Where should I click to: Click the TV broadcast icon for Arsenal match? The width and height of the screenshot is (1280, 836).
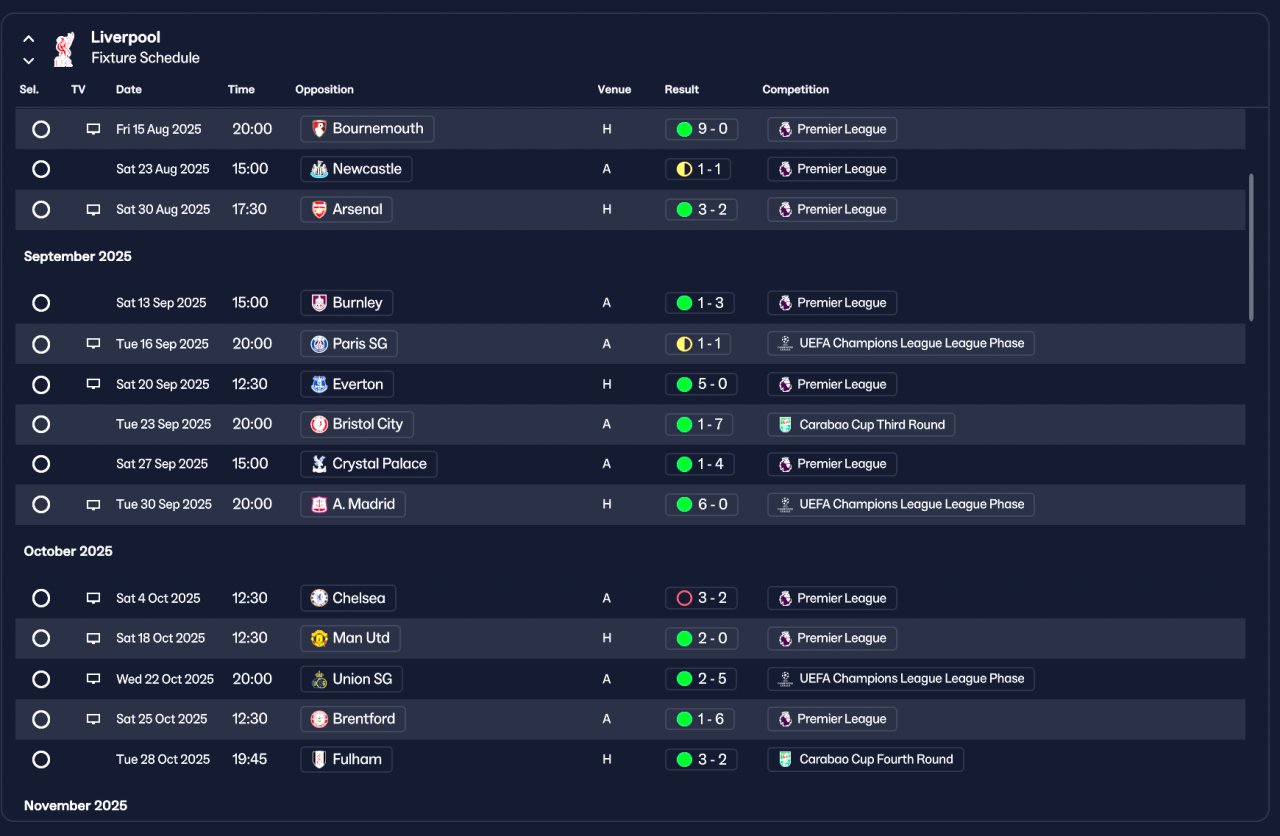tap(93, 210)
